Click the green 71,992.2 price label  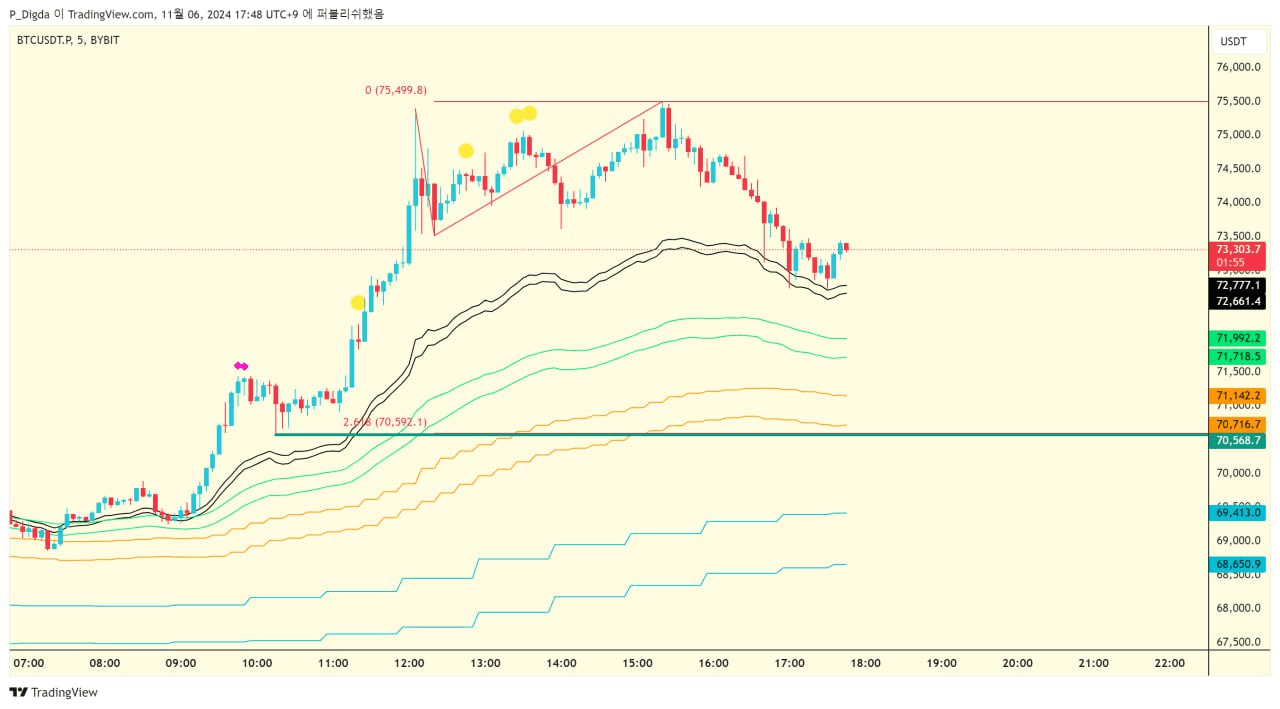(x=1239, y=338)
